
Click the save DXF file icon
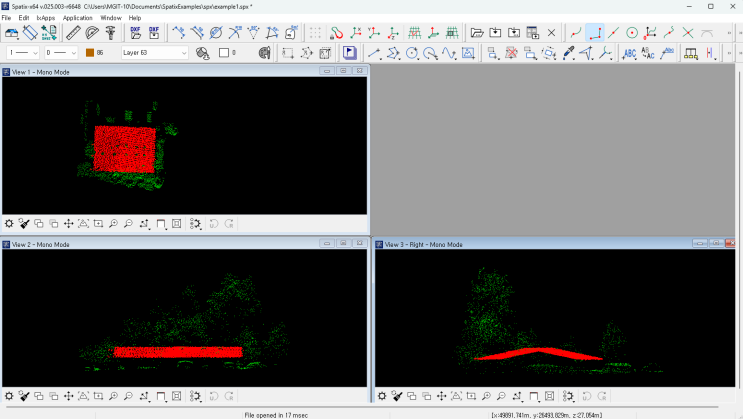click(154, 33)
